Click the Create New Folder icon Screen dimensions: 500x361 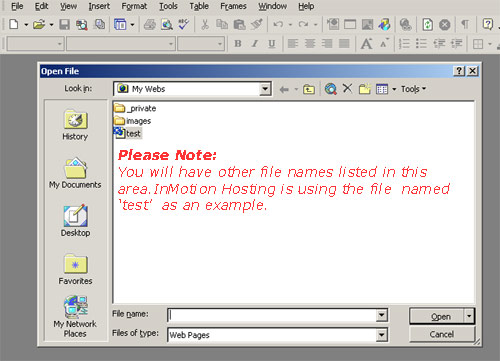point(365,89)
